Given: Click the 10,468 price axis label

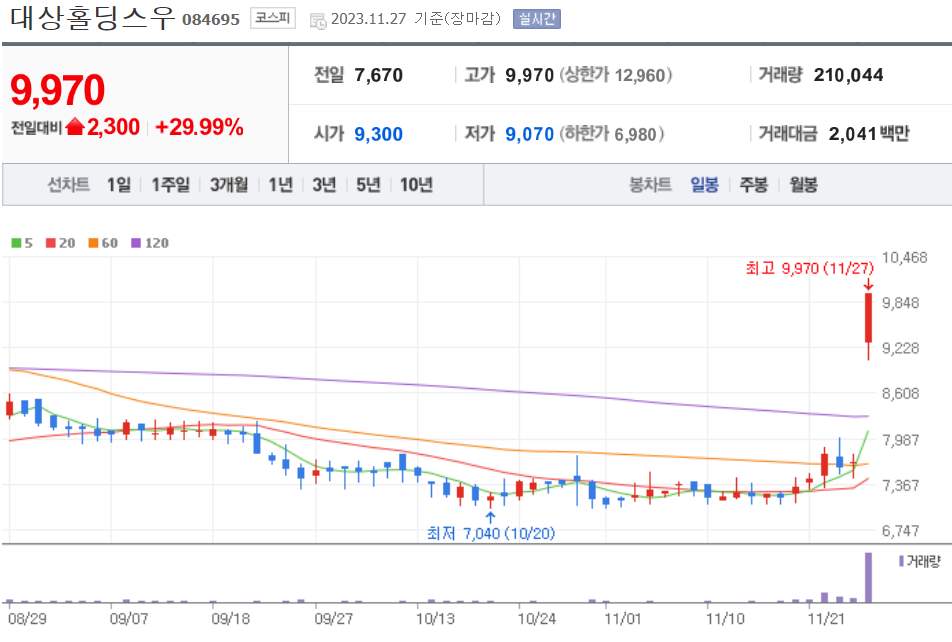Looking at the screenshot, I should coord(904,258).
